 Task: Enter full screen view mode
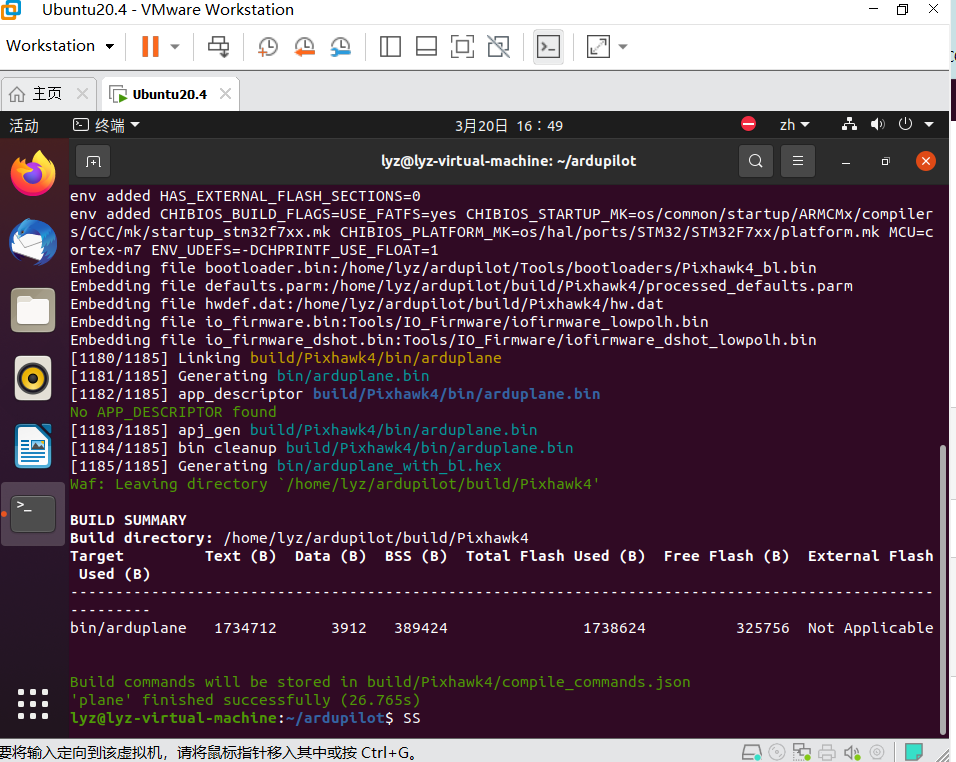(x=461, y=46)
